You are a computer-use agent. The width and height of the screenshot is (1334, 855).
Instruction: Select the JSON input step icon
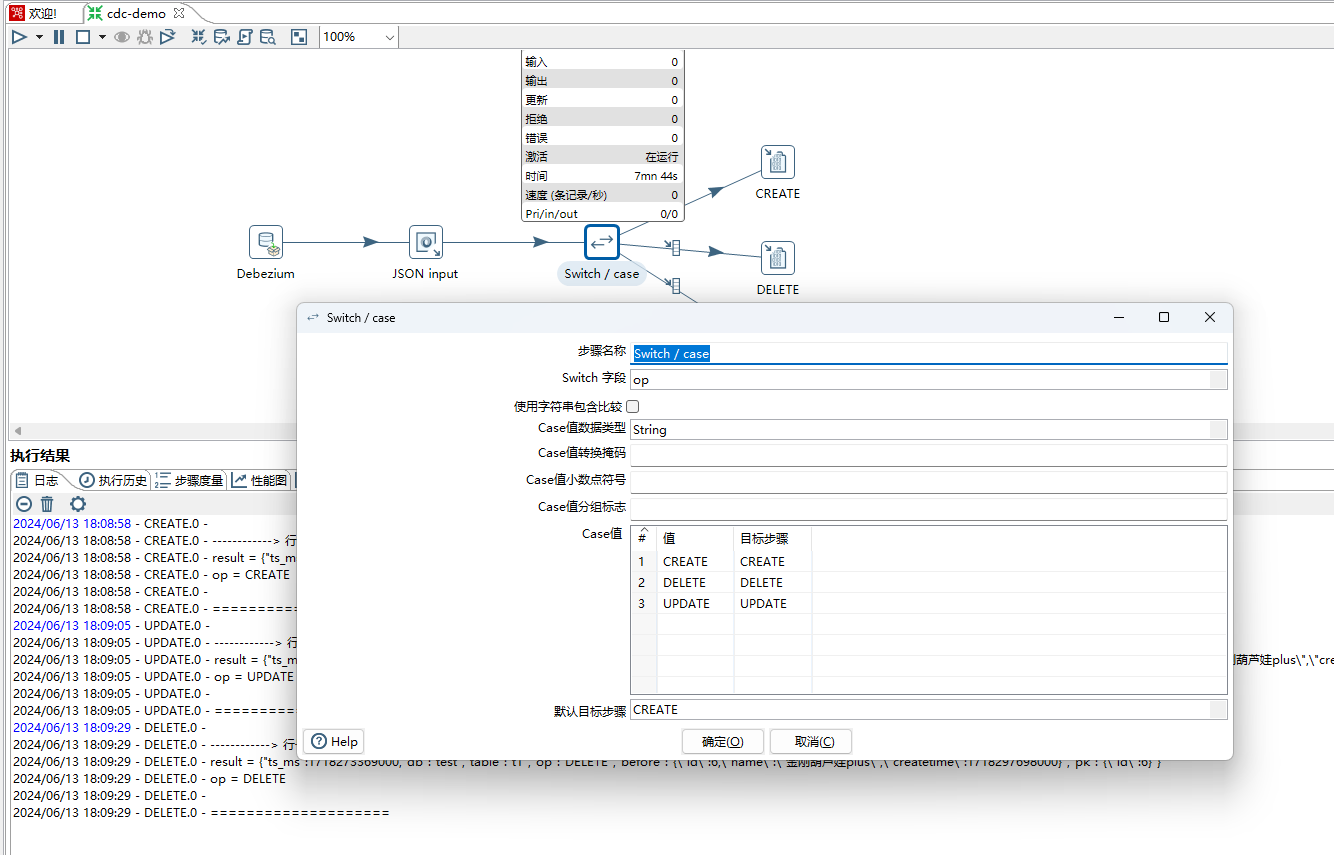tap(425, 243)
